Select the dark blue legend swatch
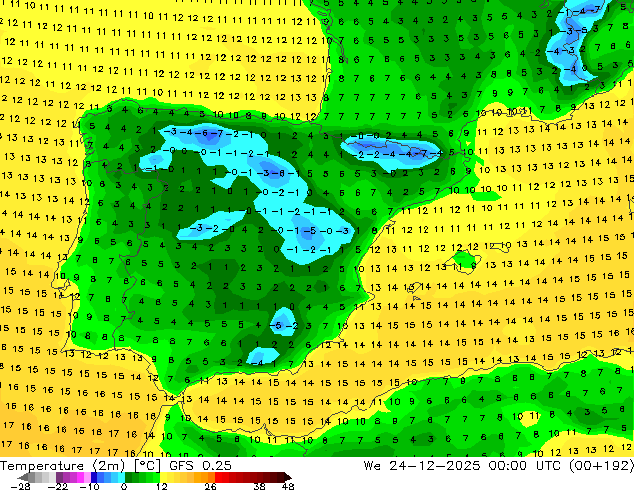The width and height of the screenshot is (634, 490). coord(94,477)
